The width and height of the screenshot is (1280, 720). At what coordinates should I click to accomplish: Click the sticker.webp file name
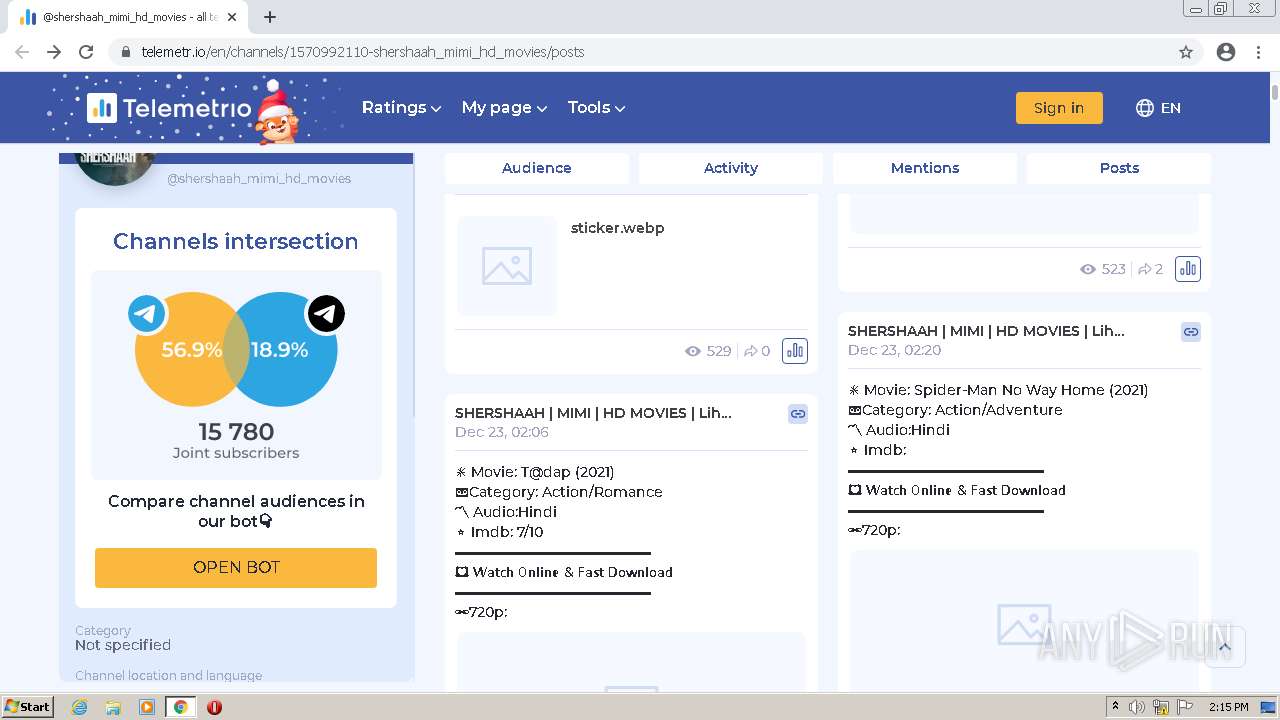point(618,228)
